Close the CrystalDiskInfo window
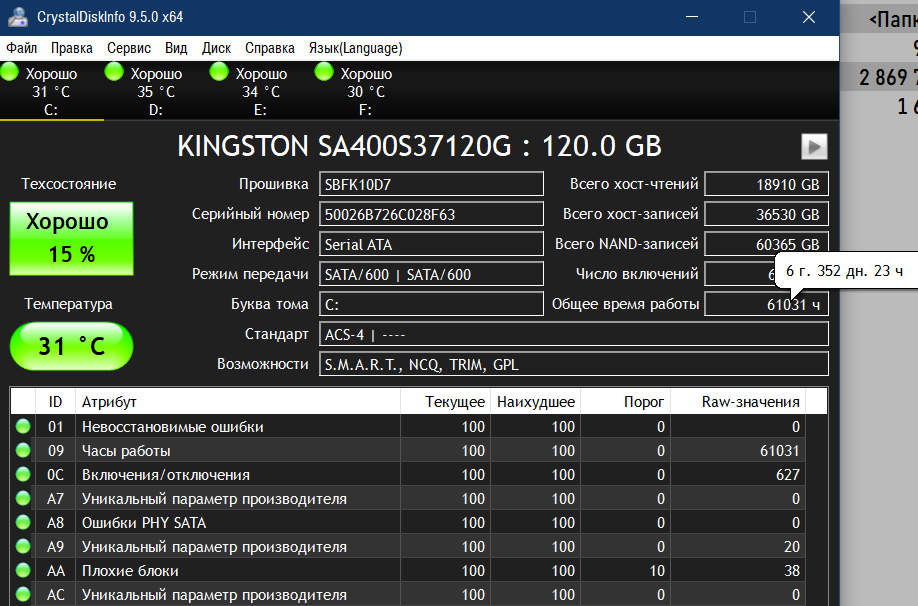 pyautogui.click(x=809, y=17)
